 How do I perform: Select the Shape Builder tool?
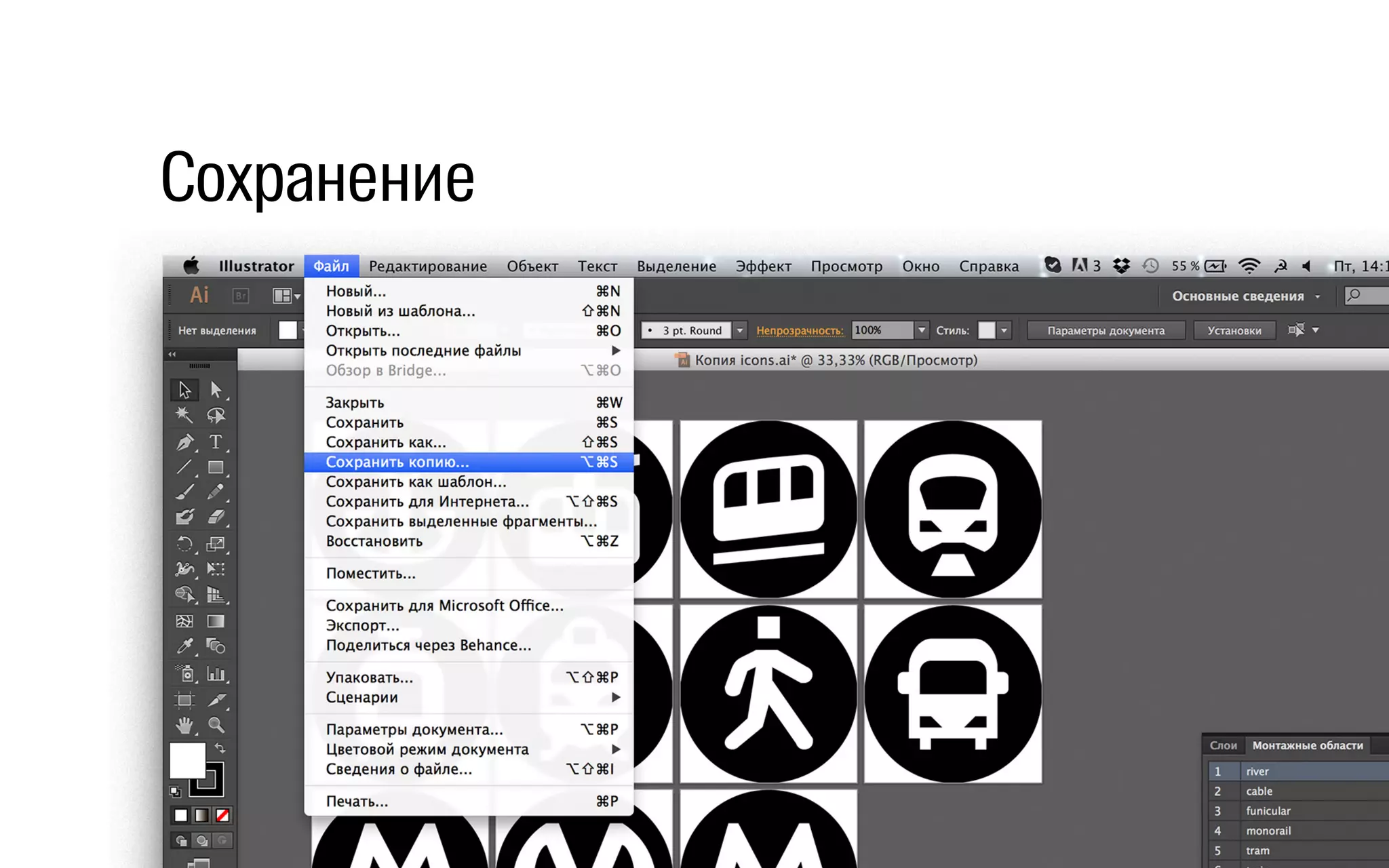tap(184, 595)
